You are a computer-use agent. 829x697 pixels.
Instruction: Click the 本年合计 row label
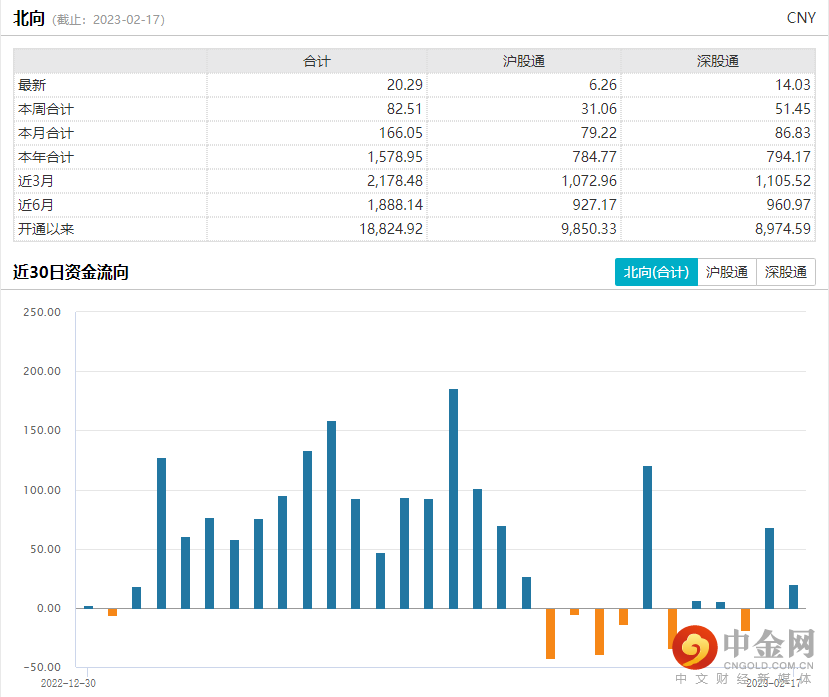(46, 157)
